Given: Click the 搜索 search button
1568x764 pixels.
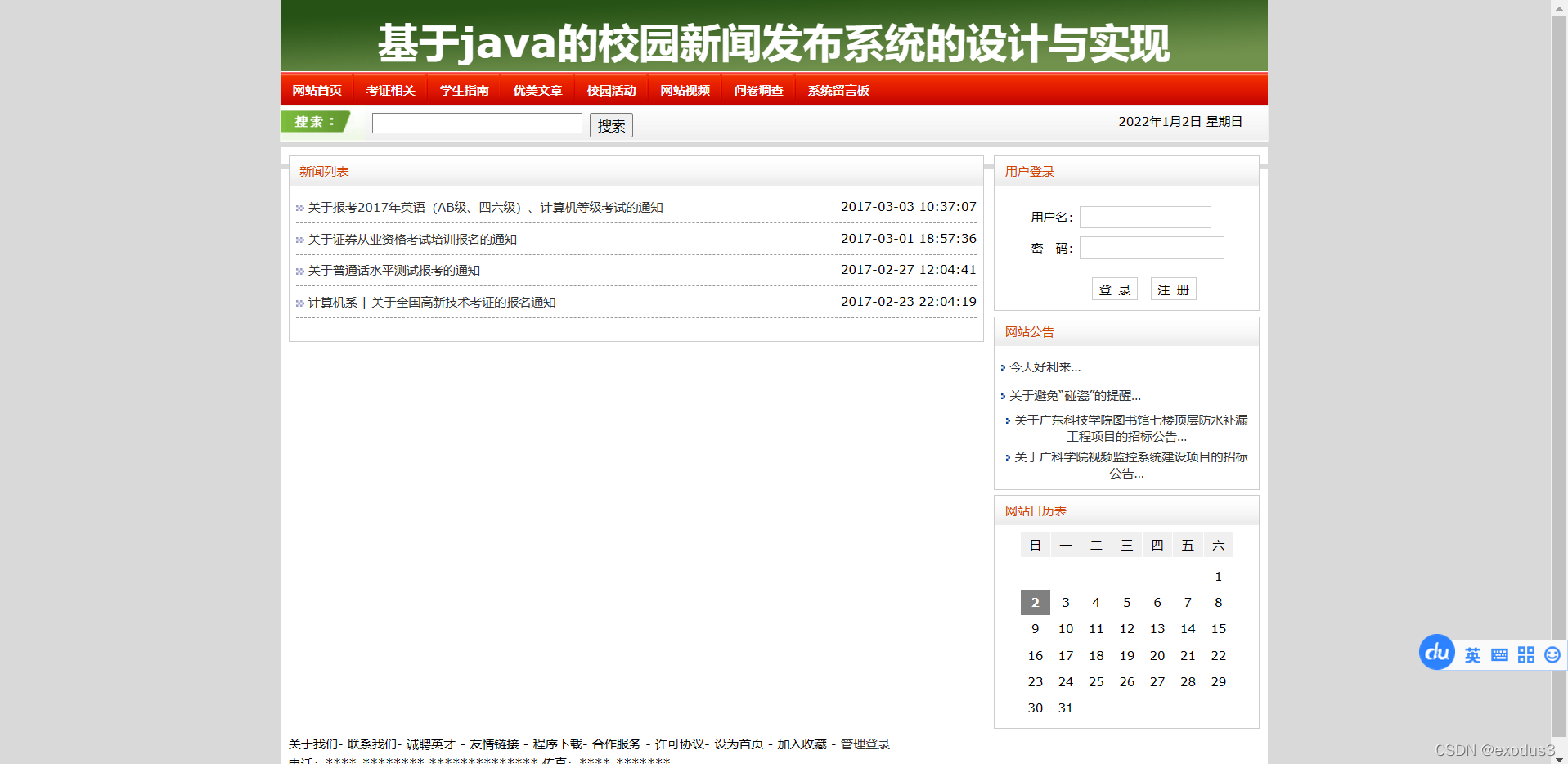Looking at the screenshot, I should [x=611, y=125].
